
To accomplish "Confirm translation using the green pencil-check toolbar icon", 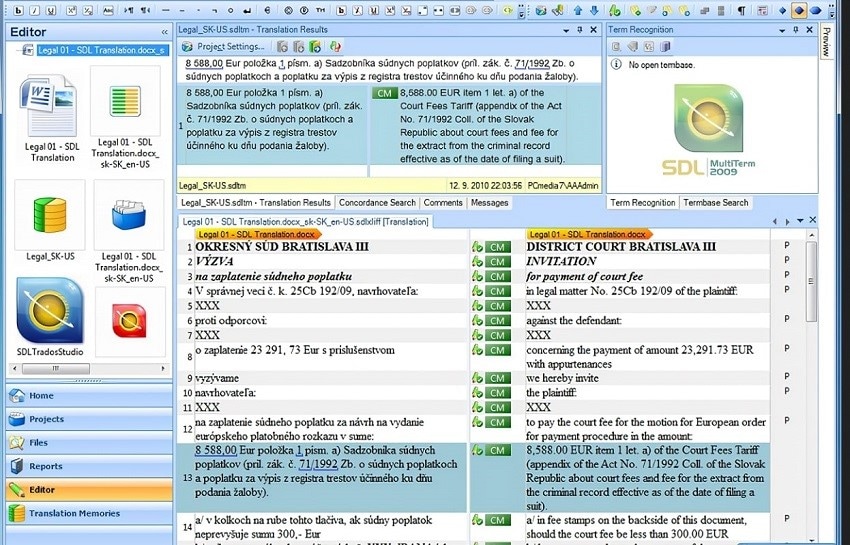I will click(x=614, y=10).
